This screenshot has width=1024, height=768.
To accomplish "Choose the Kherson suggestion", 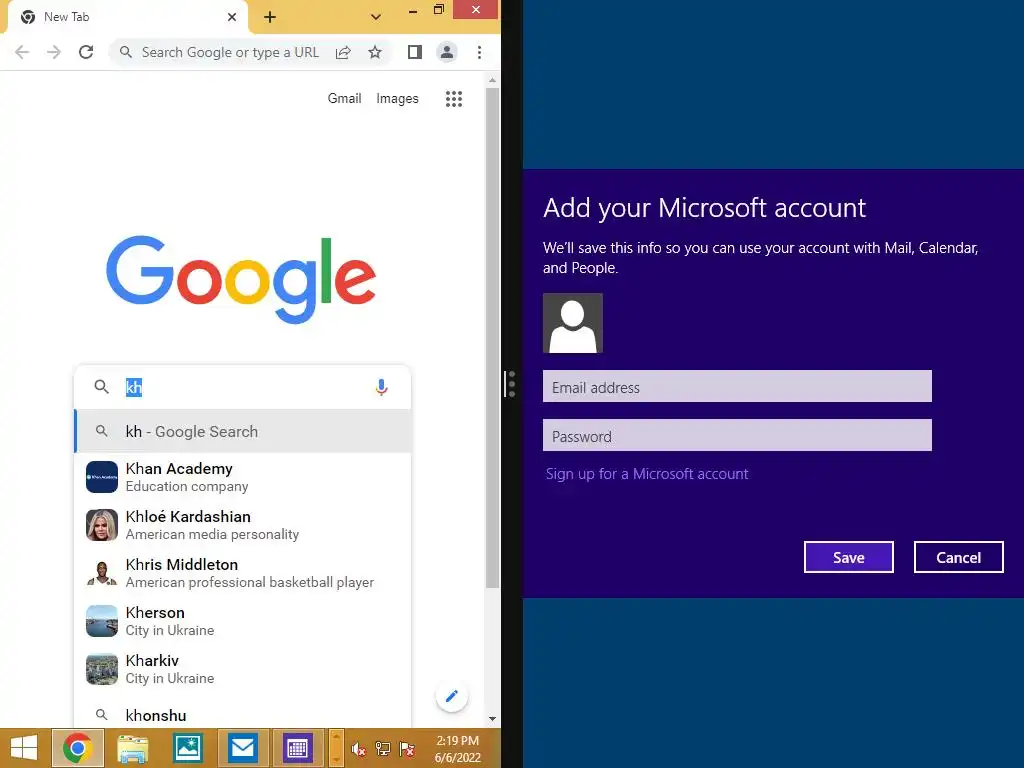I will pyautogui.click(x=243, y=621).
